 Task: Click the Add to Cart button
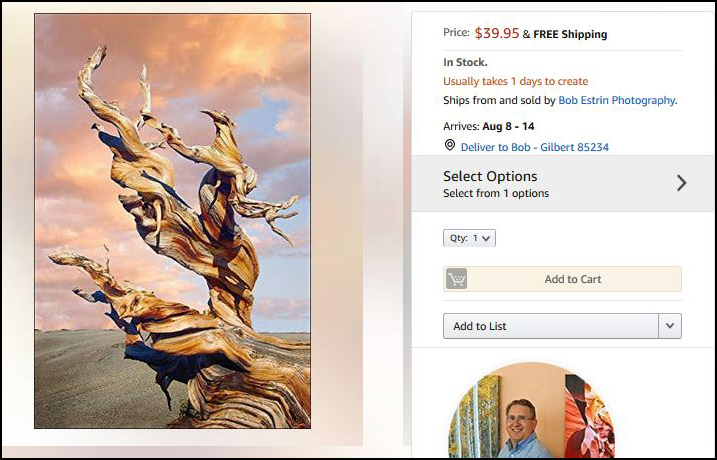click(x=562, y=279)
